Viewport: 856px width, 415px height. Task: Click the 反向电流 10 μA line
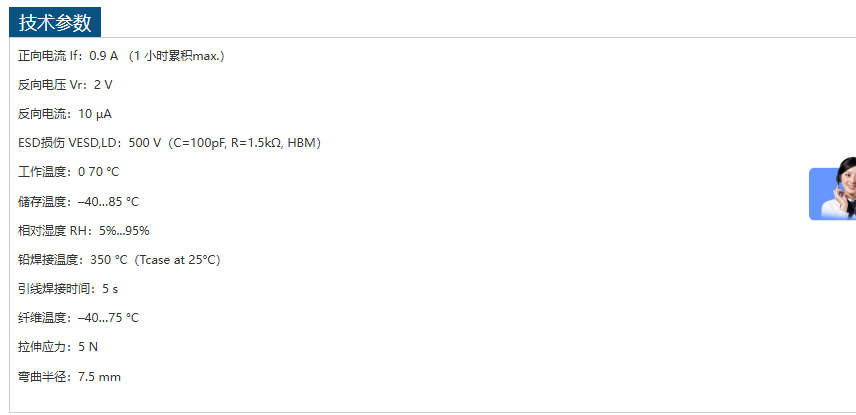pyautogui.click(x=65, y=114)
